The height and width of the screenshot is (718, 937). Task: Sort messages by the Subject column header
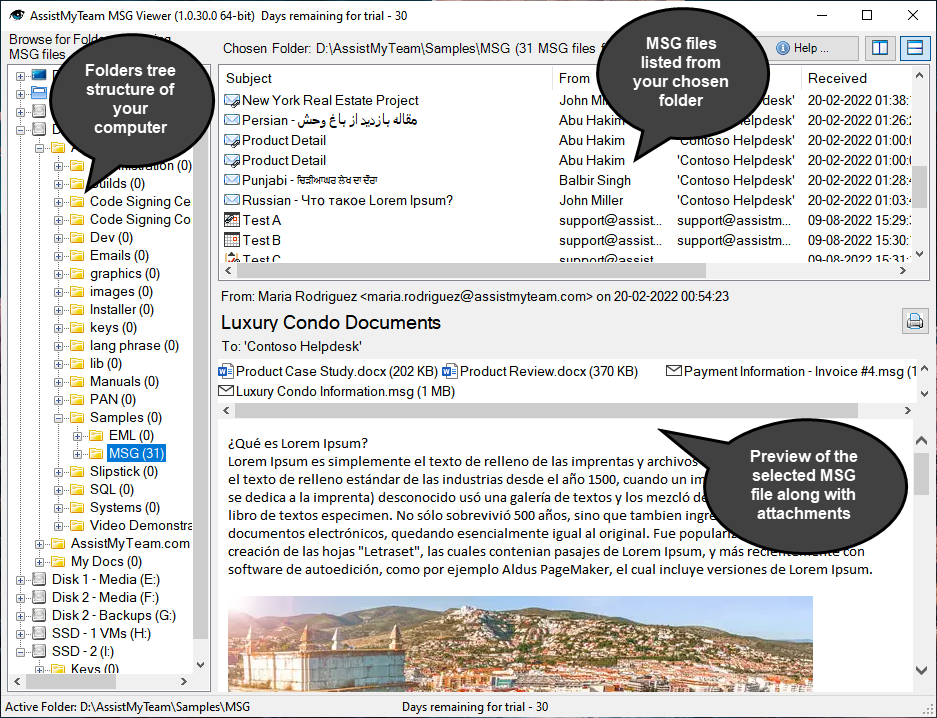tap(384, 78)
